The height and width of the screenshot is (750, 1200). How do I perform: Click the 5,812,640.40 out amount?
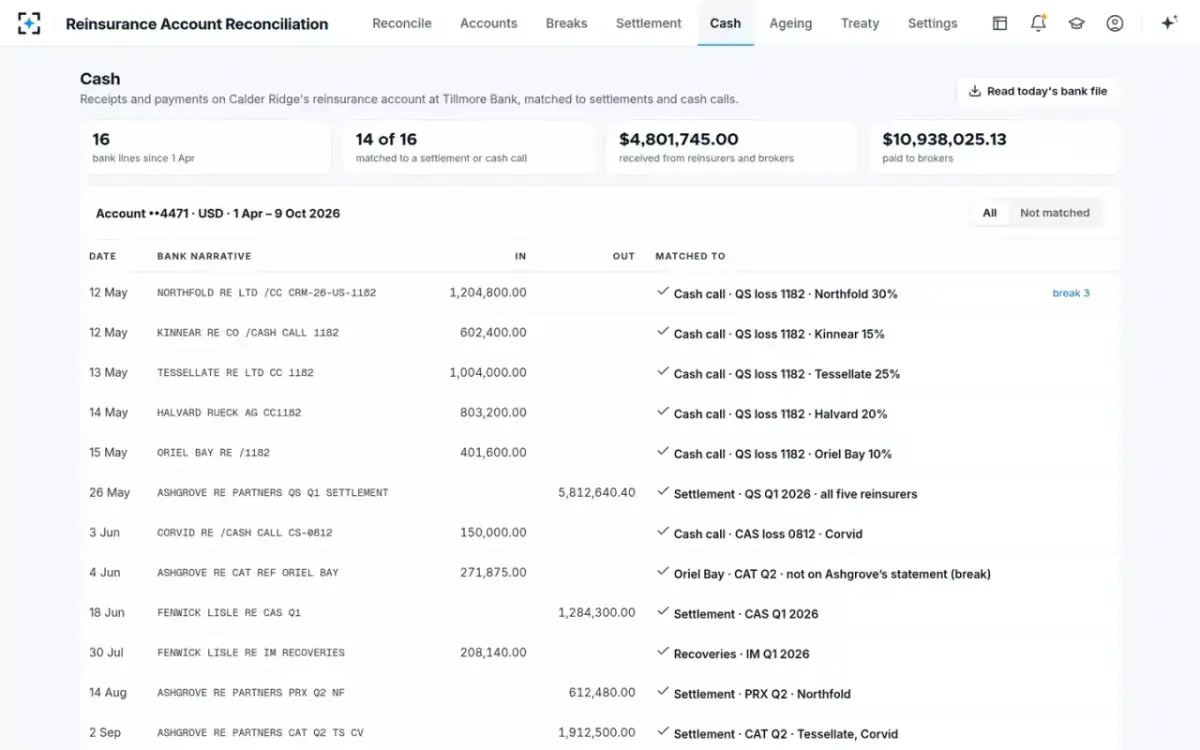point(597,493)
